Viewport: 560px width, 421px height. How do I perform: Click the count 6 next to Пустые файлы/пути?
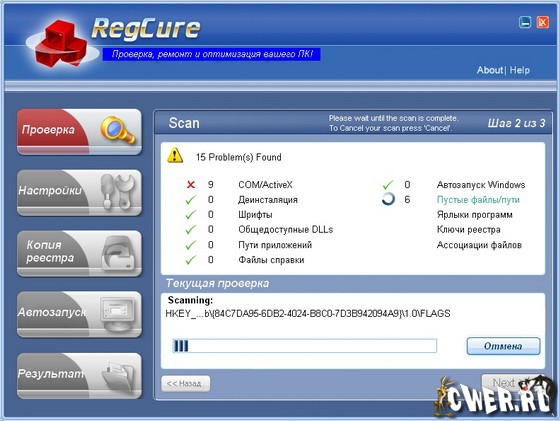pyautogui.click(x=407, y=200)
